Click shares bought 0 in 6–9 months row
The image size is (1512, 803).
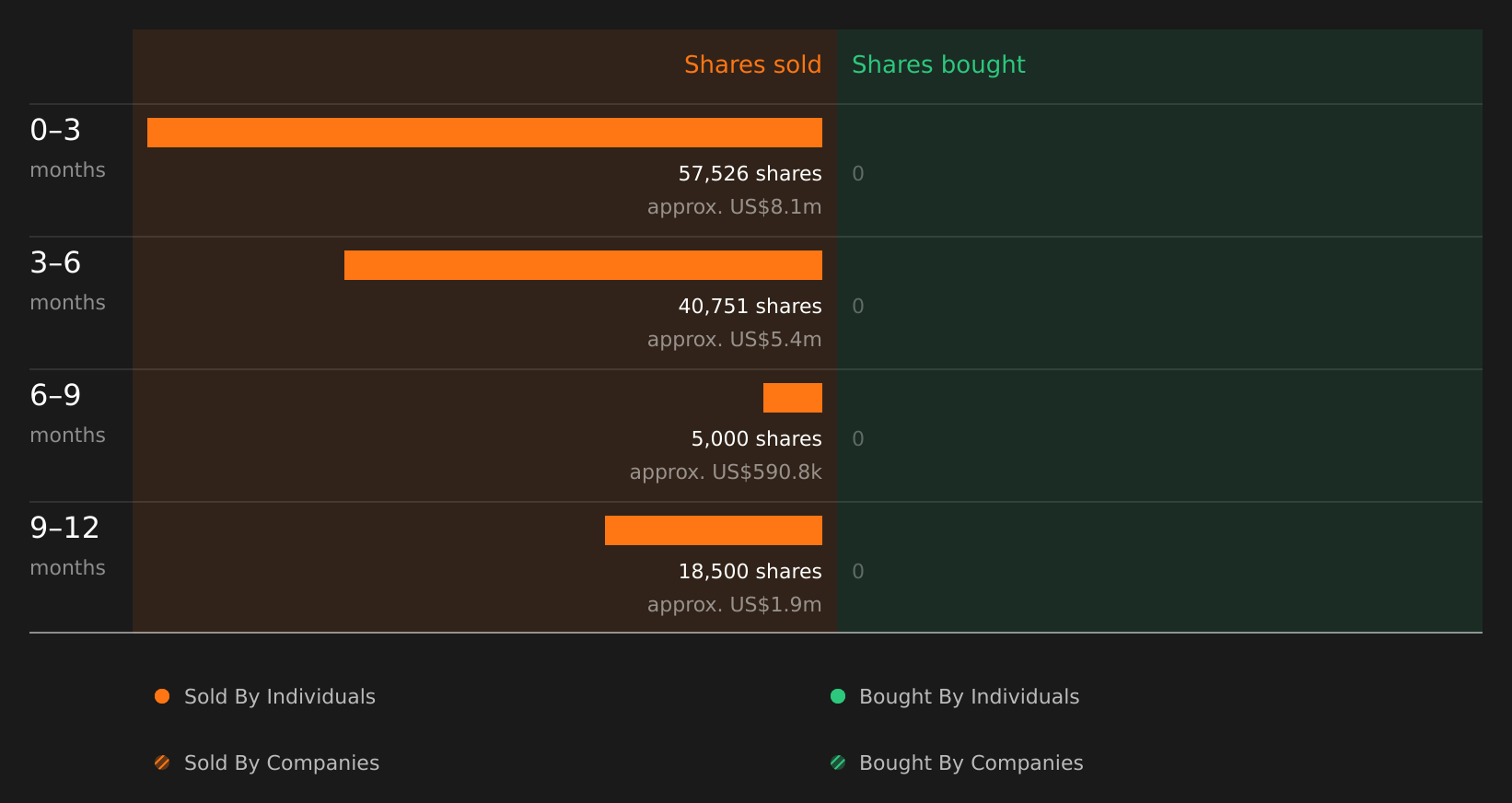tap(858, 439)
